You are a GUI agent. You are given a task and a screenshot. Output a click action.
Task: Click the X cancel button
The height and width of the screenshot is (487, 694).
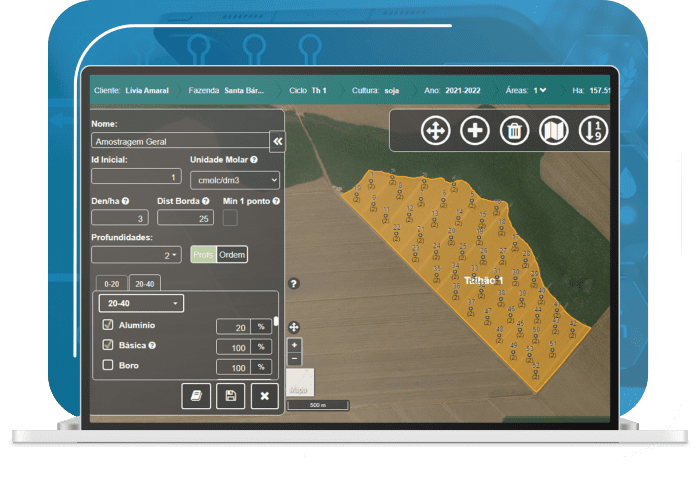pos(265,396)
